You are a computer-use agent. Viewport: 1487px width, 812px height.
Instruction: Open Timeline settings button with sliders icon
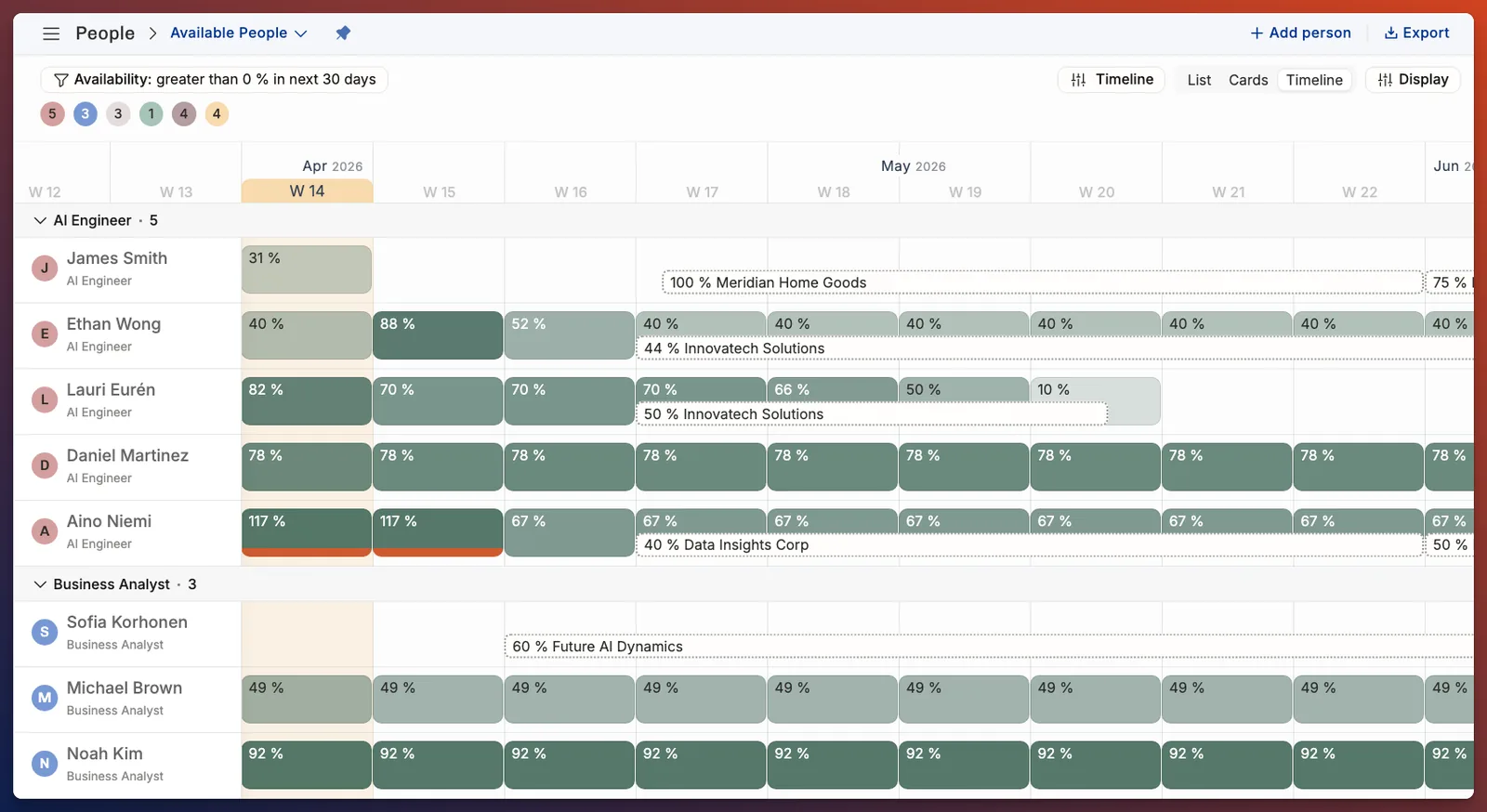point(1112,80)
